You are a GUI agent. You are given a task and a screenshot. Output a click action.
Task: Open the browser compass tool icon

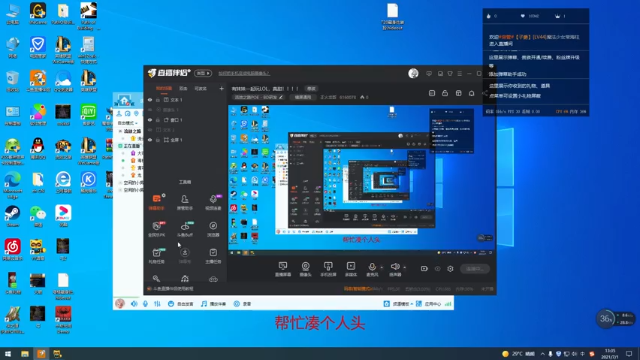point(213,226)
